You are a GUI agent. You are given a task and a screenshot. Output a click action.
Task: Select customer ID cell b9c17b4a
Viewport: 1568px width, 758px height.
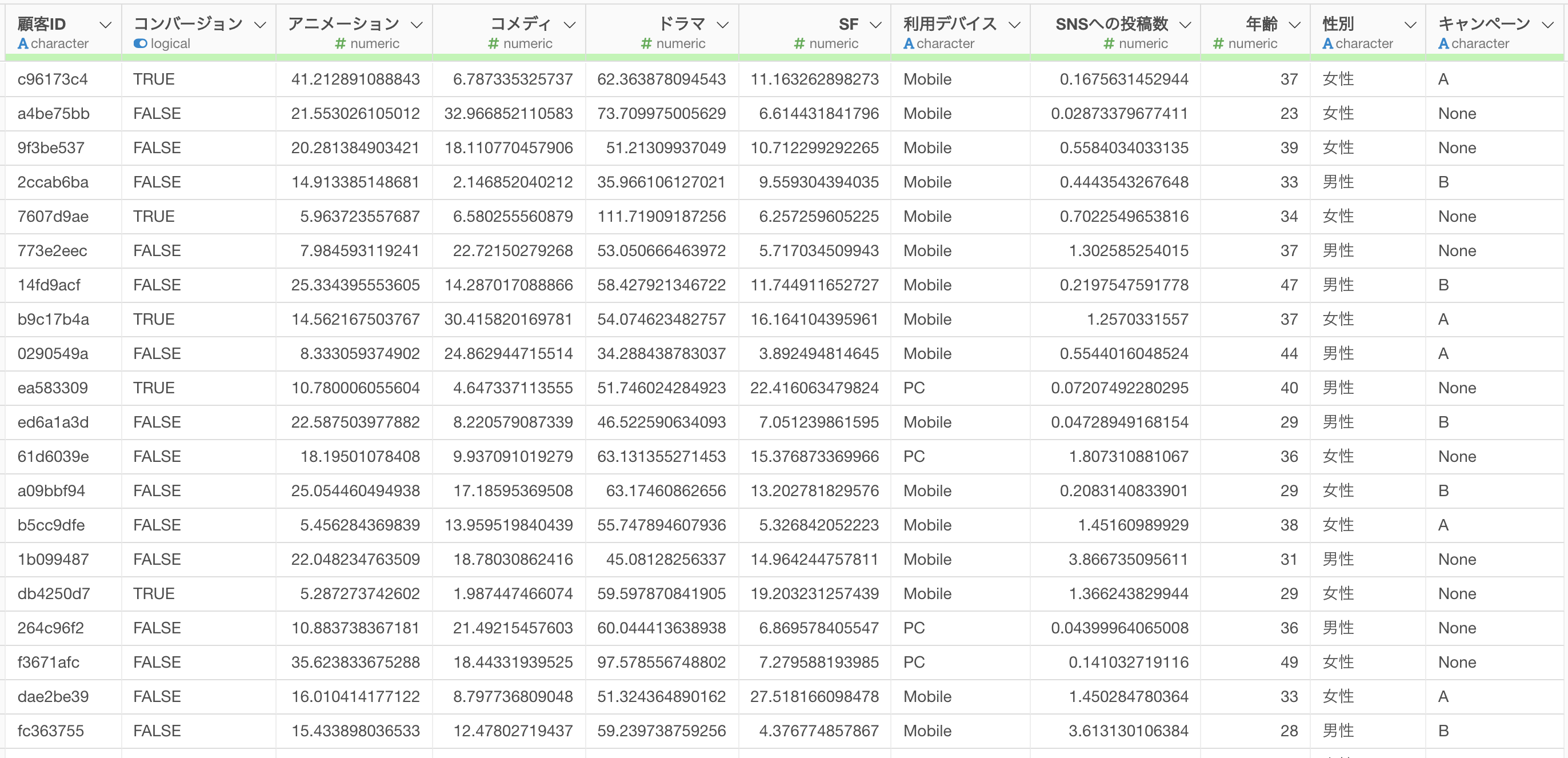tap(54, 320)
